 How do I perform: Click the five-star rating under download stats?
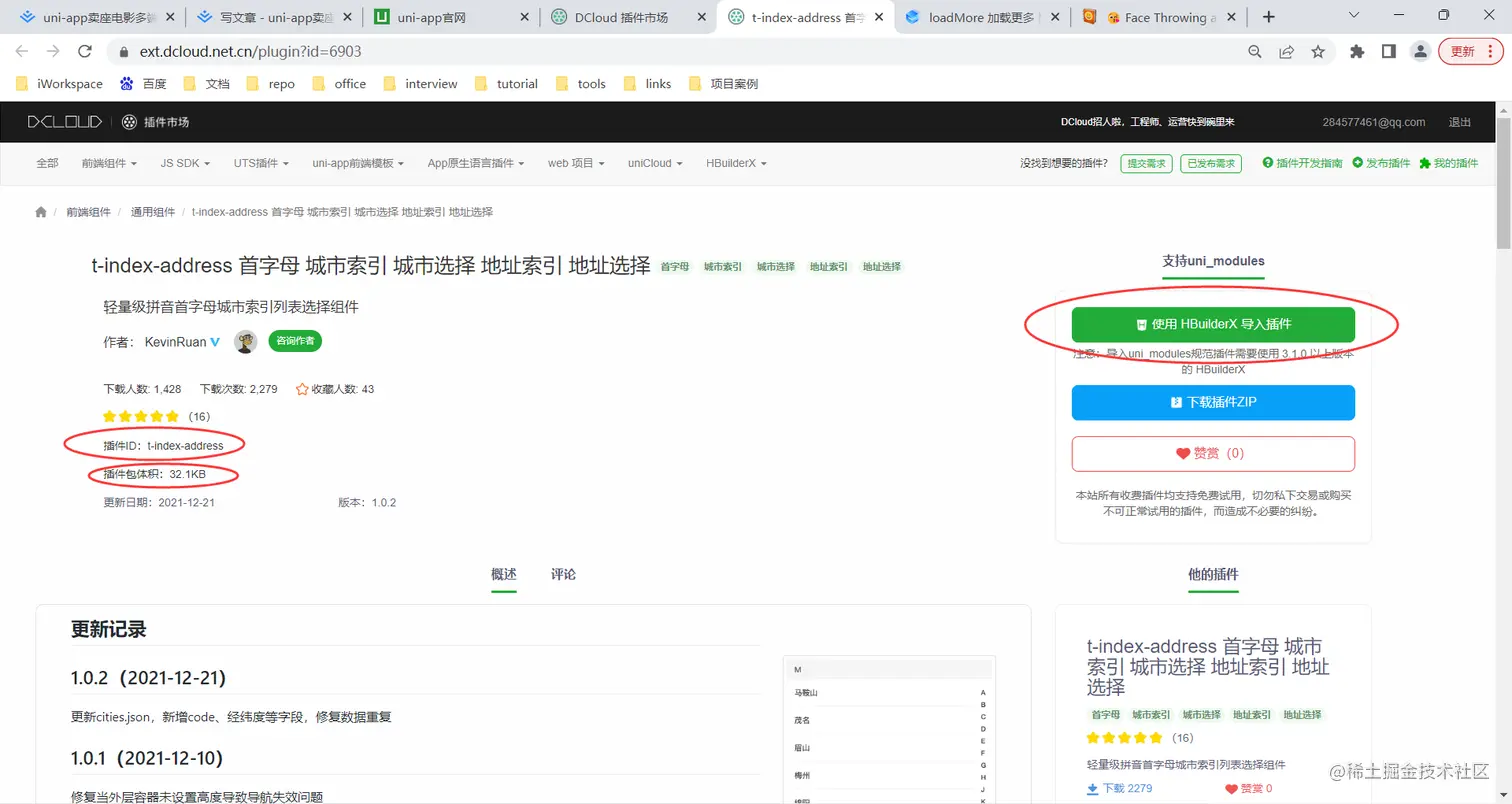pos(141,416)
